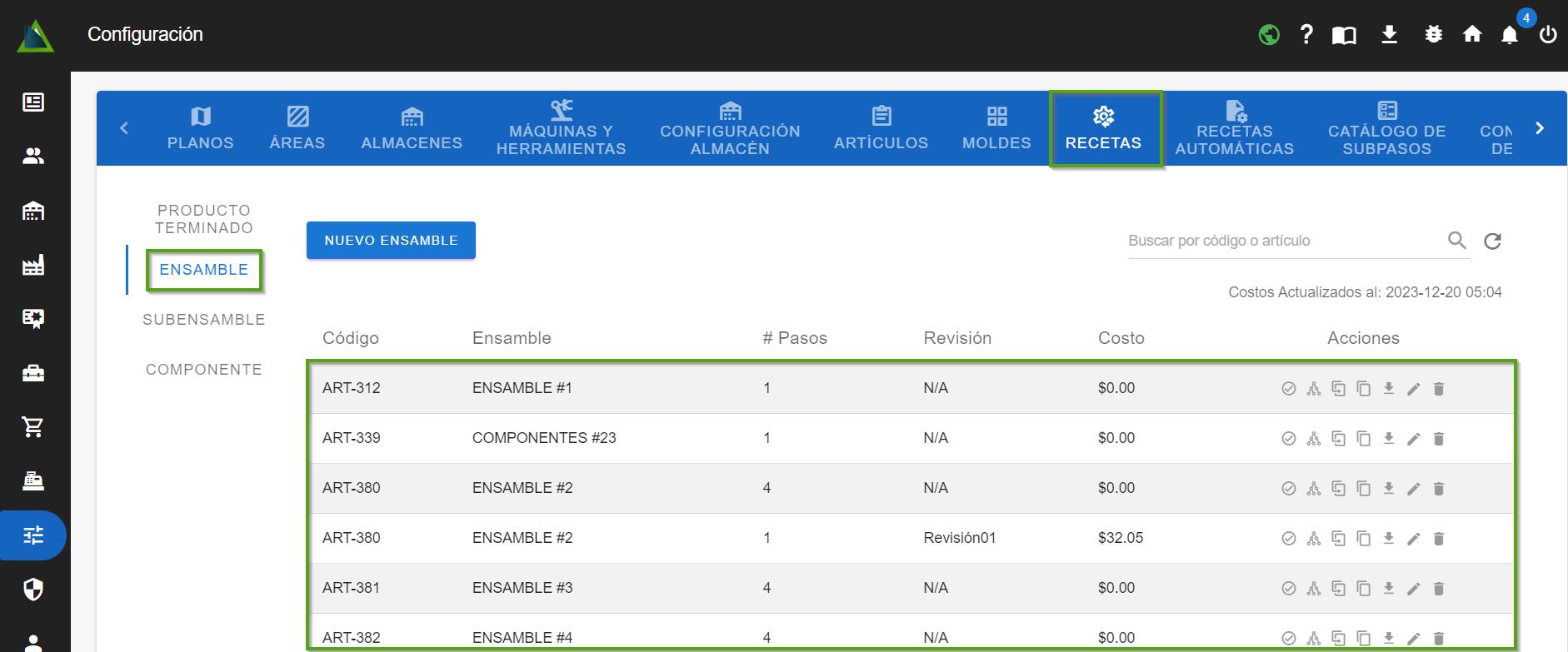The width and height of the screenshot is (1568, 652).
Task: Open the Recetas Automáticas tab
Action: click(x=1234, y=129)
